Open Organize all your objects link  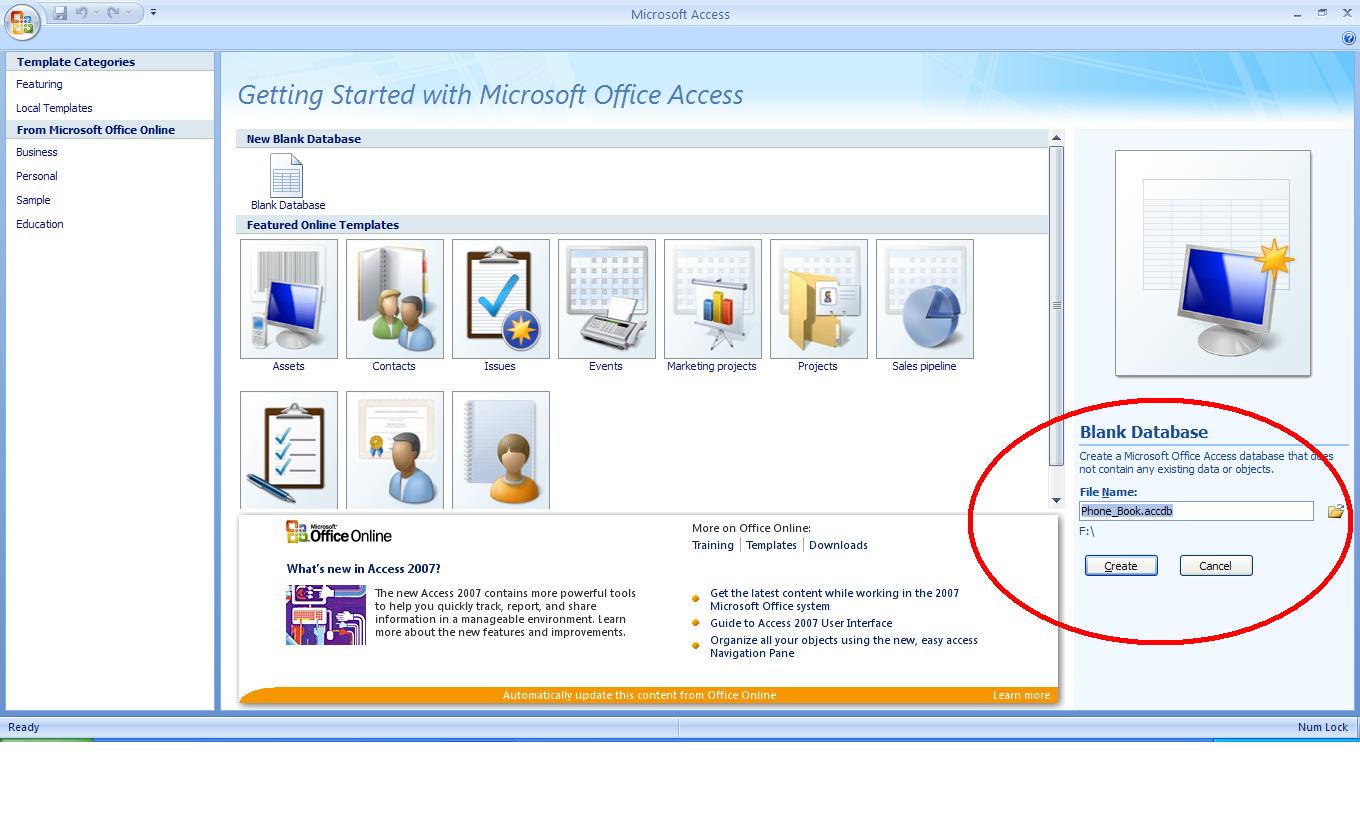pyautogui.click(x=844, y=647)
